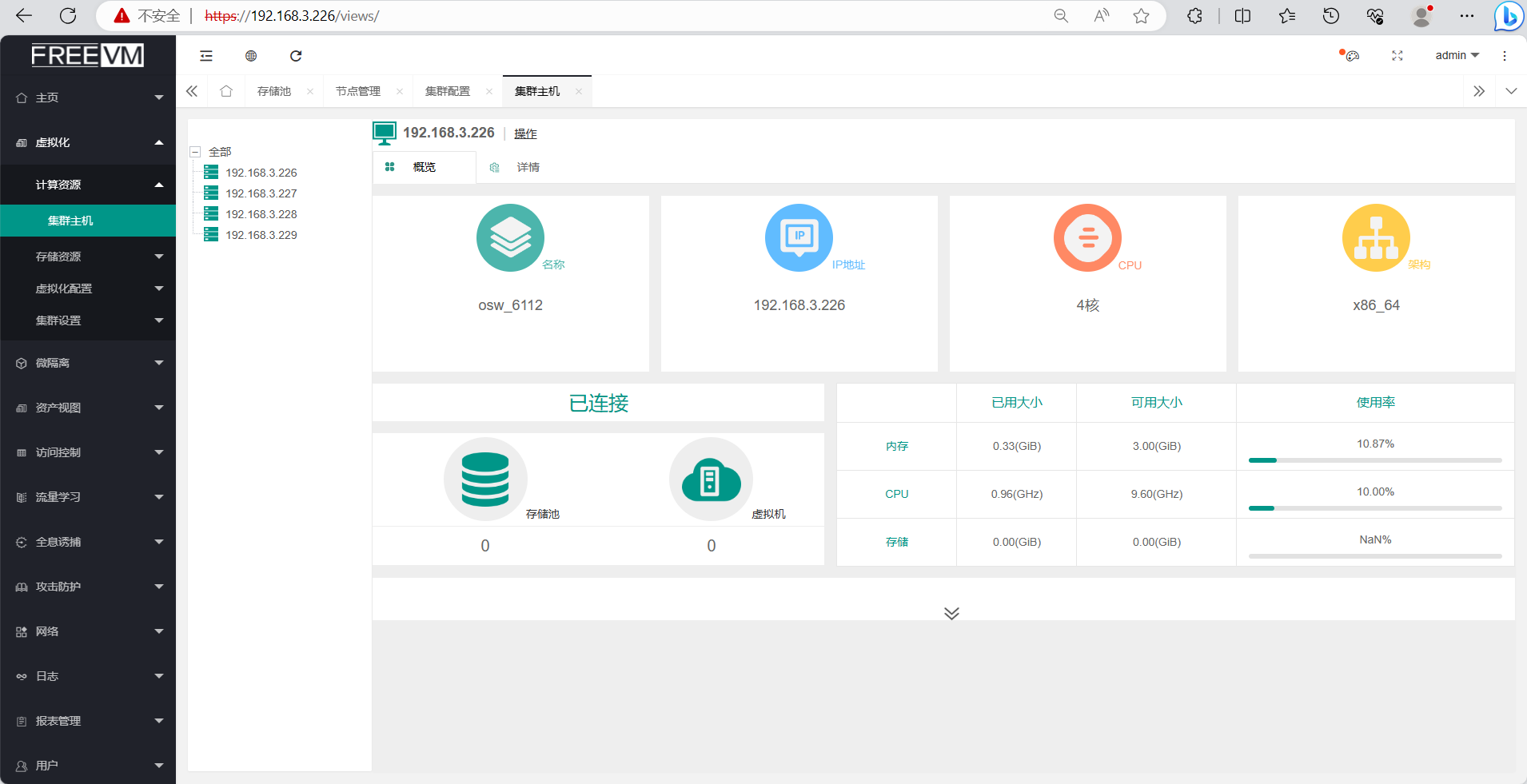Click the refresh icon in the app toolbar
The image size is (1527, 784).
click(296, 56)
